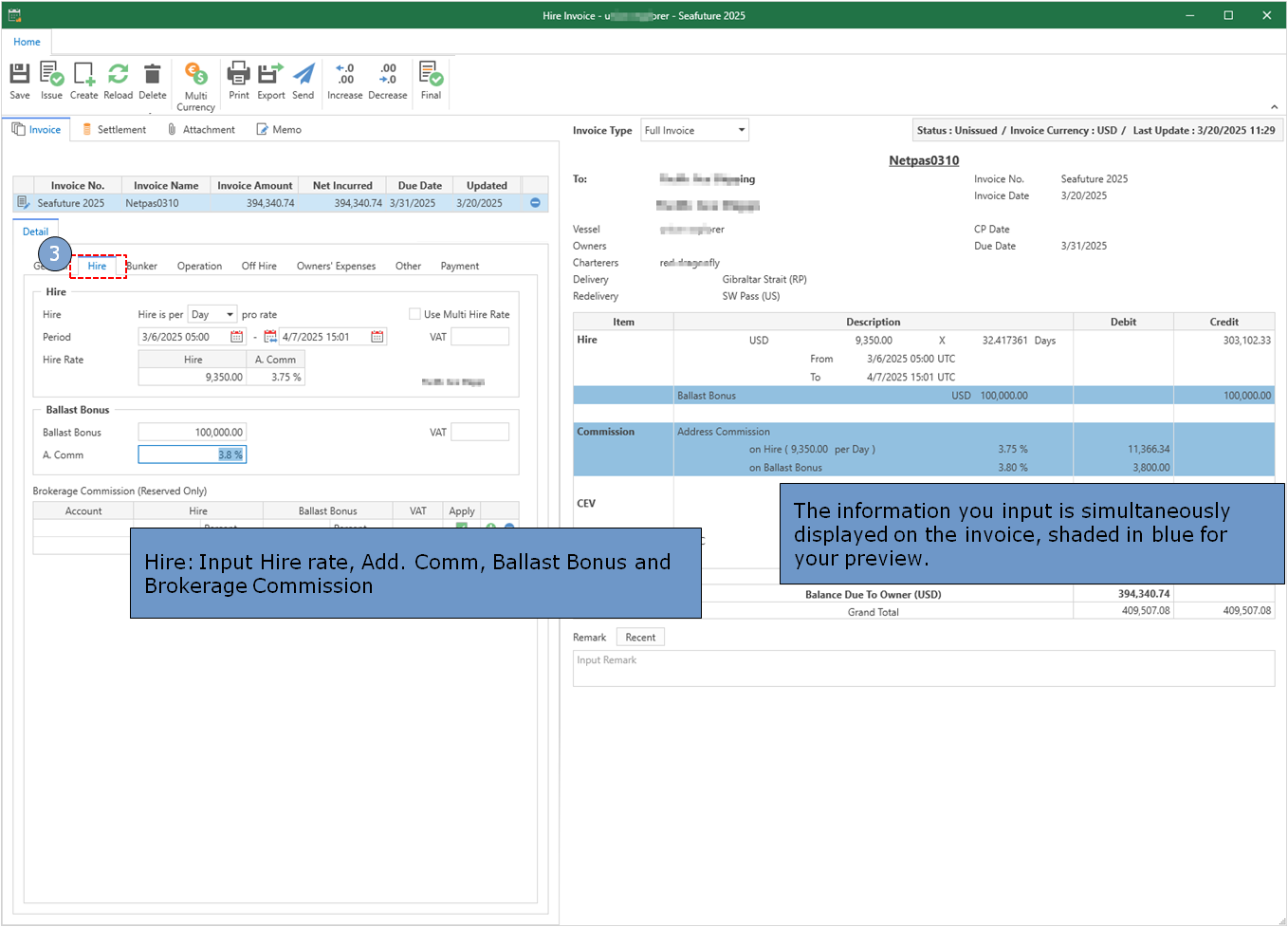Enable the Use Multi Hire Rate checkbox
Image resolution: width=1288 pixels, height=927 pixels.
414,314
